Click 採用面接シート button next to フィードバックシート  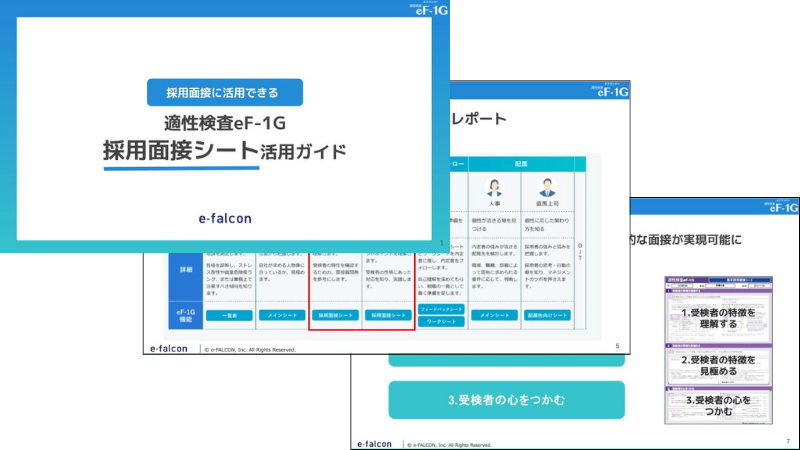[388, 316]
